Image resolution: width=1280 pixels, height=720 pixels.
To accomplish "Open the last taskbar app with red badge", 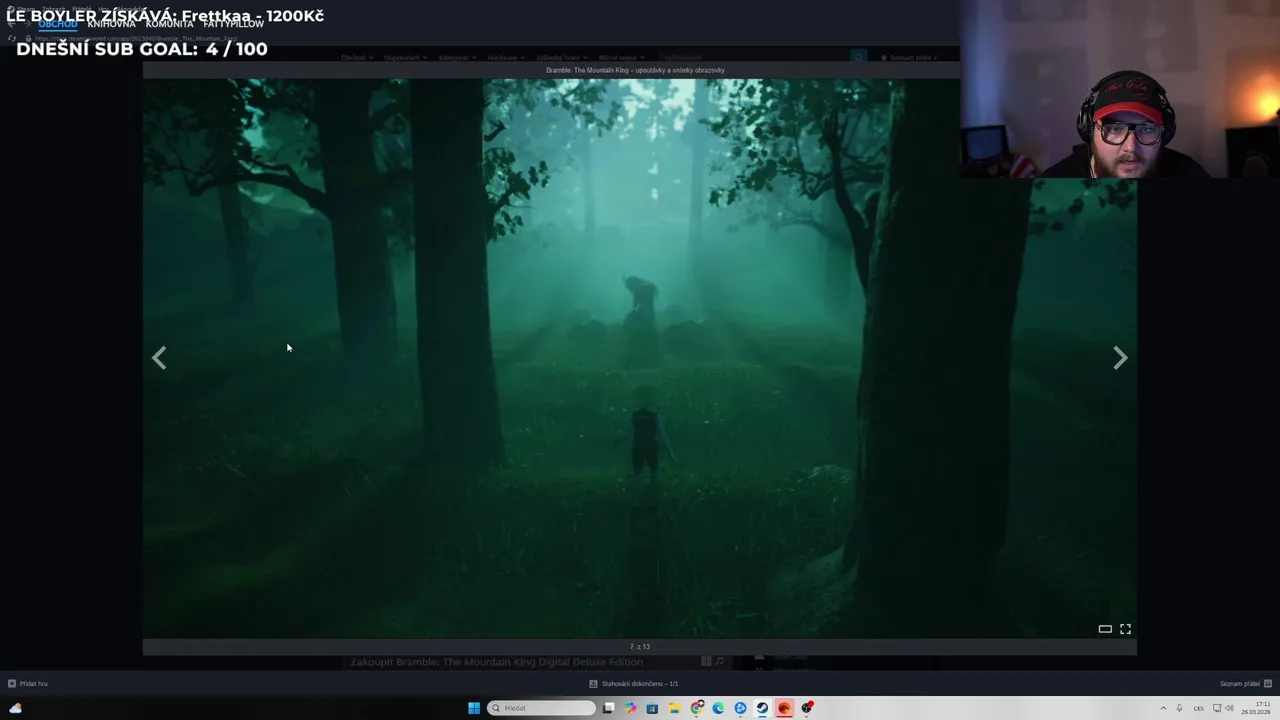I will [x=807, y=708].
